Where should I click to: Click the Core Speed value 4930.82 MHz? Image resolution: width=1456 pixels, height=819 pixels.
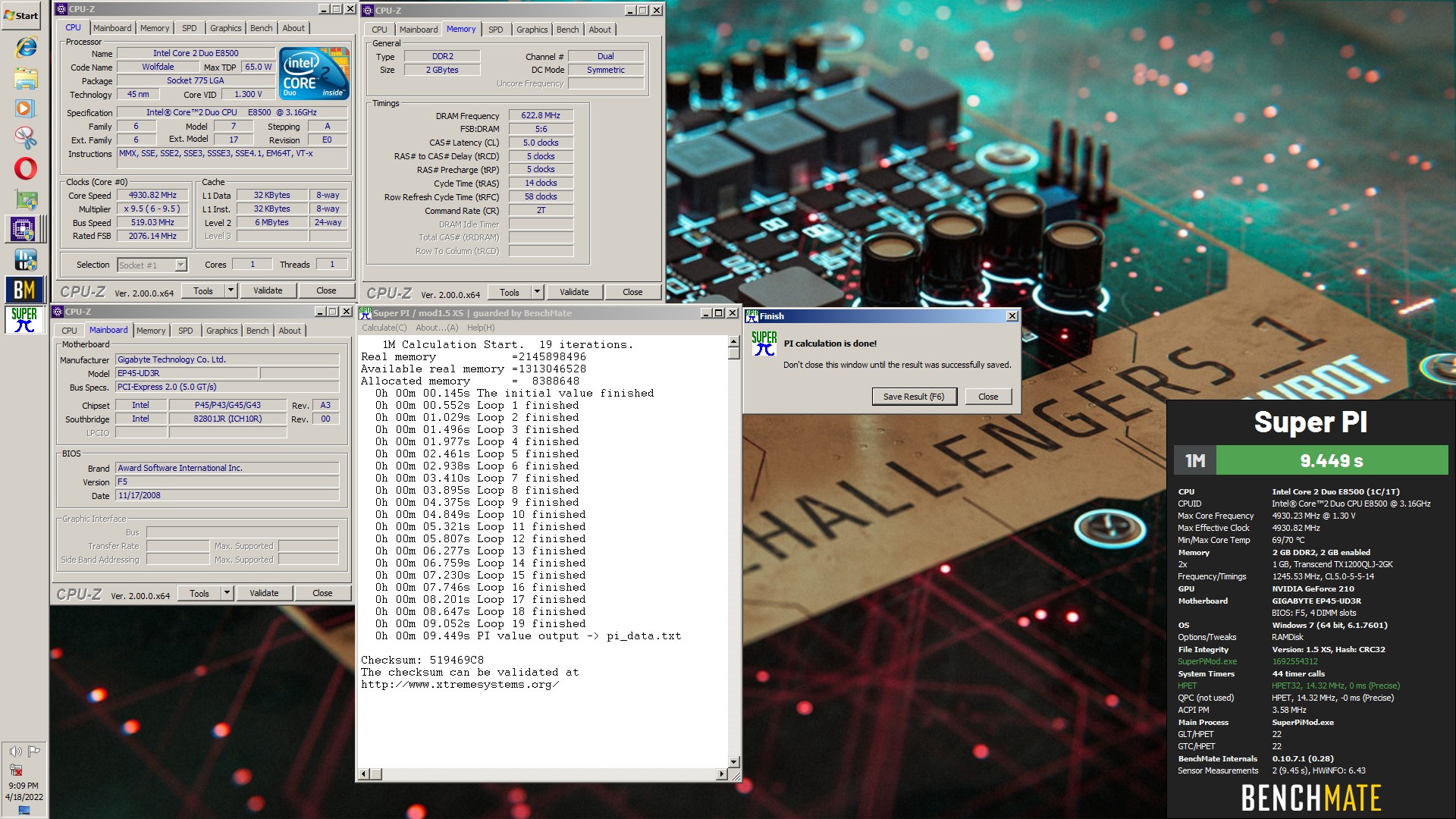[x=152, y=195]
